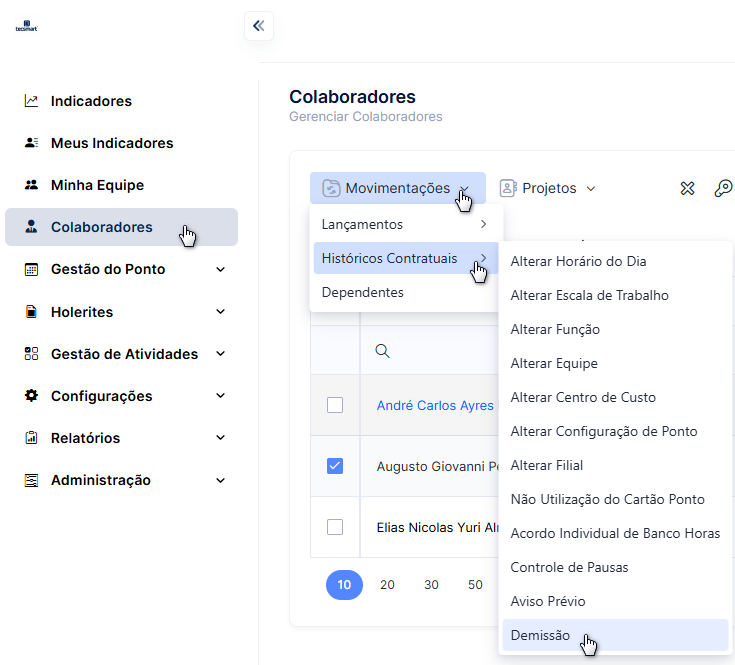Screen dimensions: 735x665
Task: Open the Lançamentos submenu arrow
Action: tap(484, 224)
